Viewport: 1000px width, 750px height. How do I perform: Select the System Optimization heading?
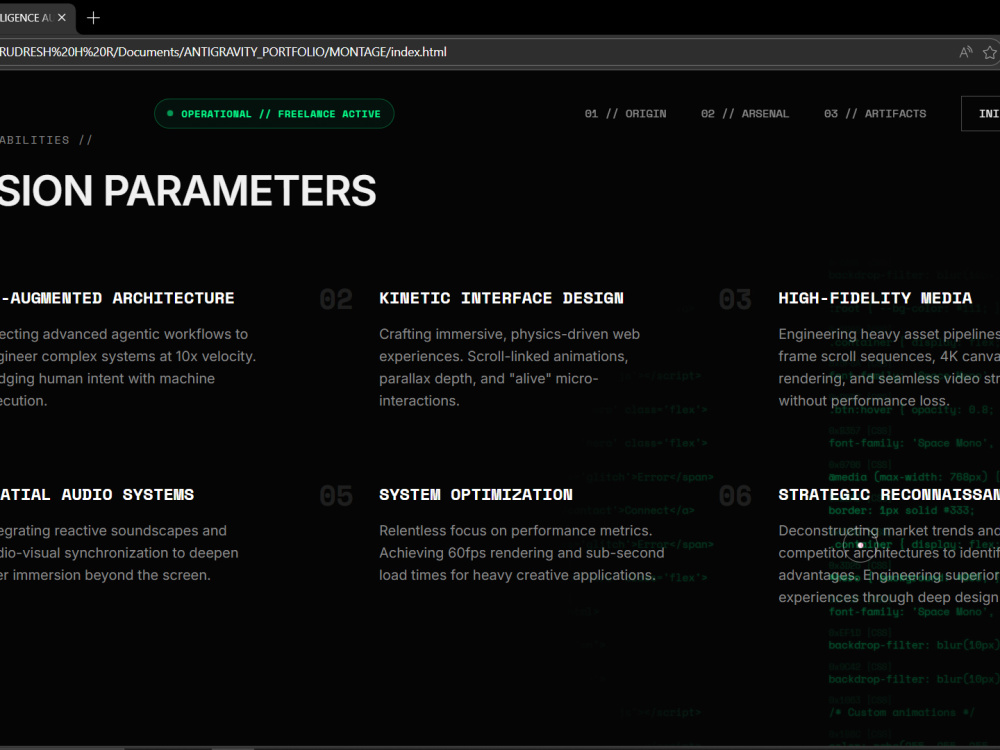tap(476, 494)
